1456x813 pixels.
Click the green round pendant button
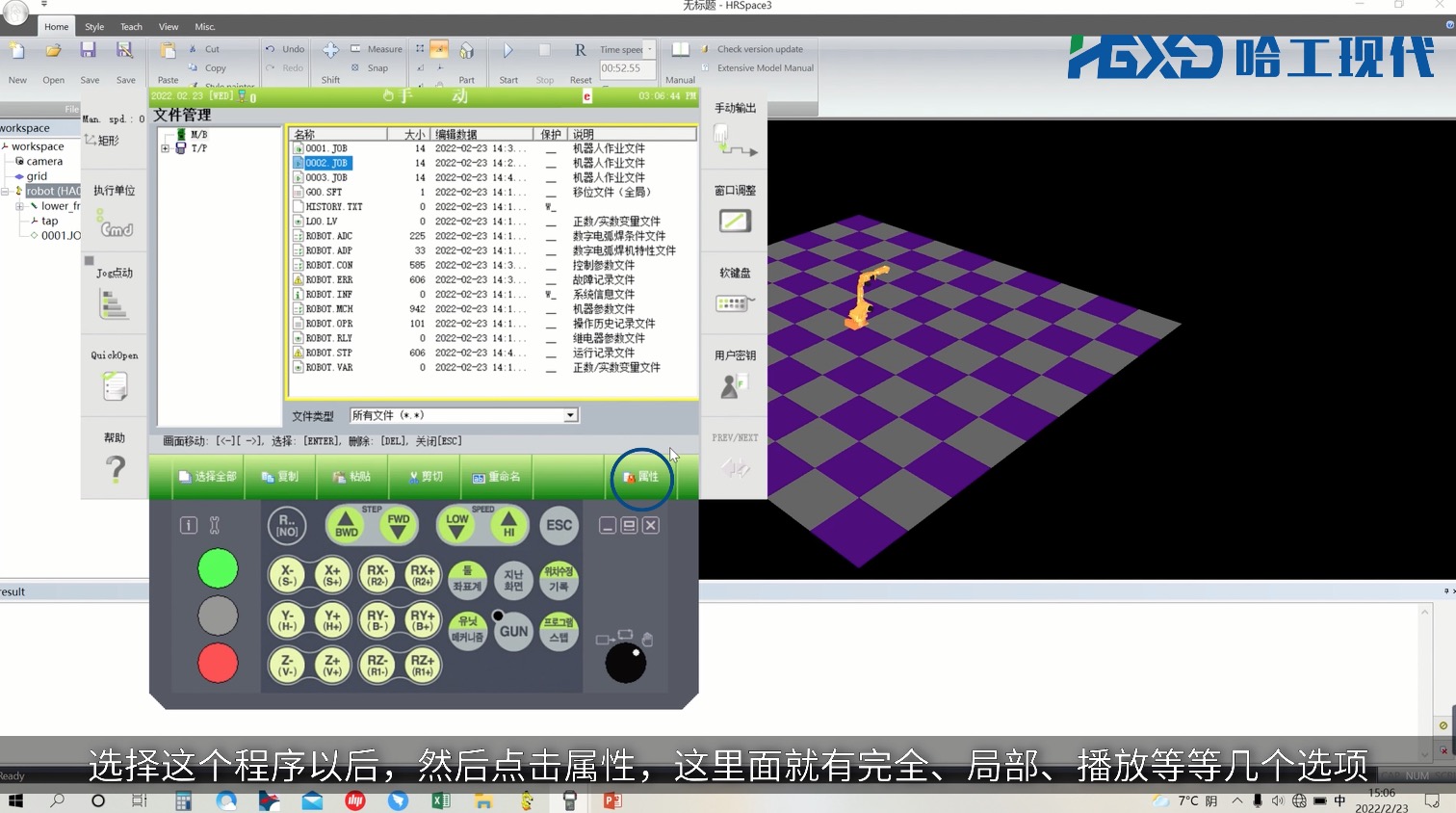coord(218,568)
